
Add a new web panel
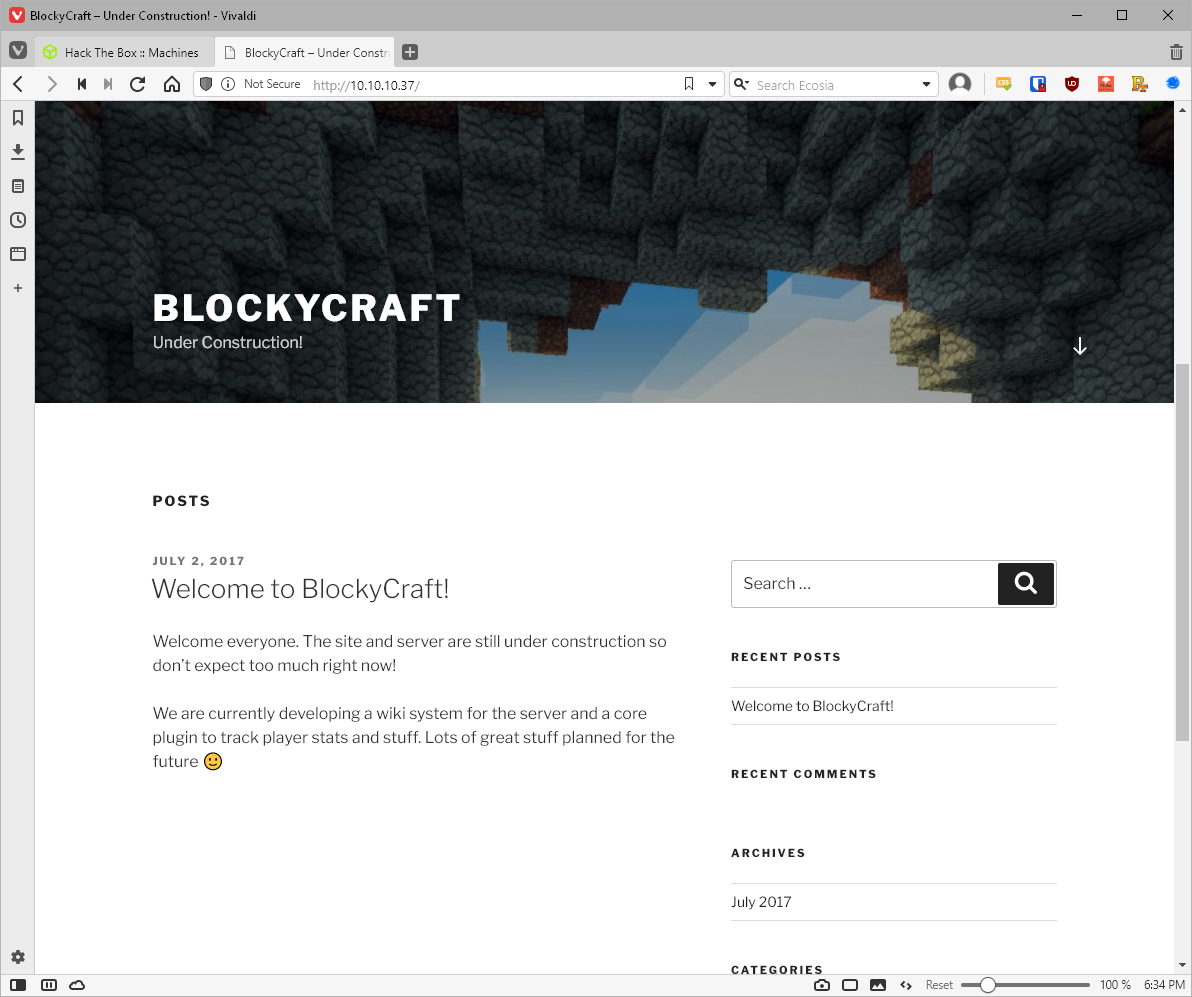[x=17, y=288]
